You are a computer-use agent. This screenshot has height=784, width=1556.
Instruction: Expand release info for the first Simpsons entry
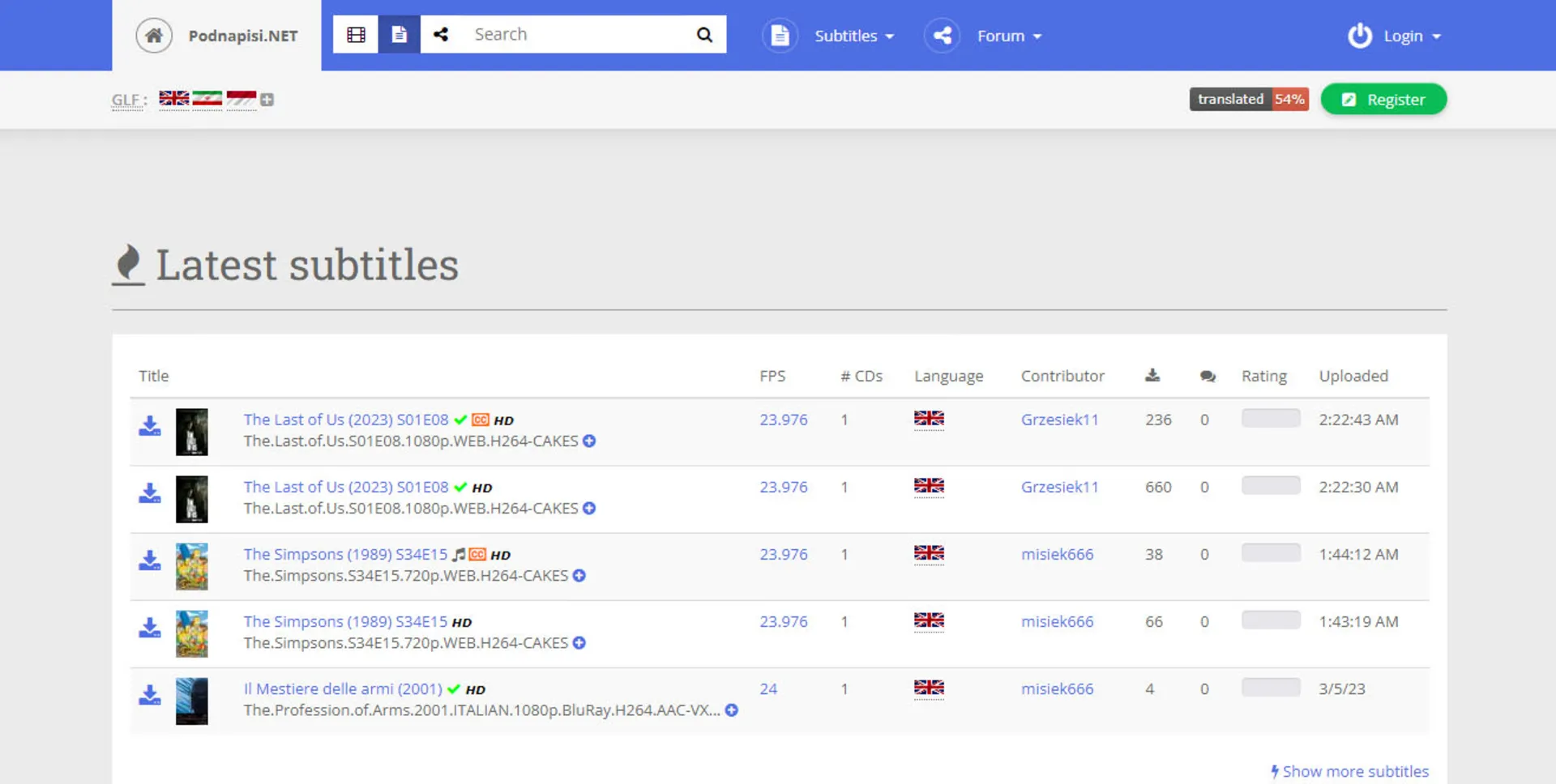(579, 576)
